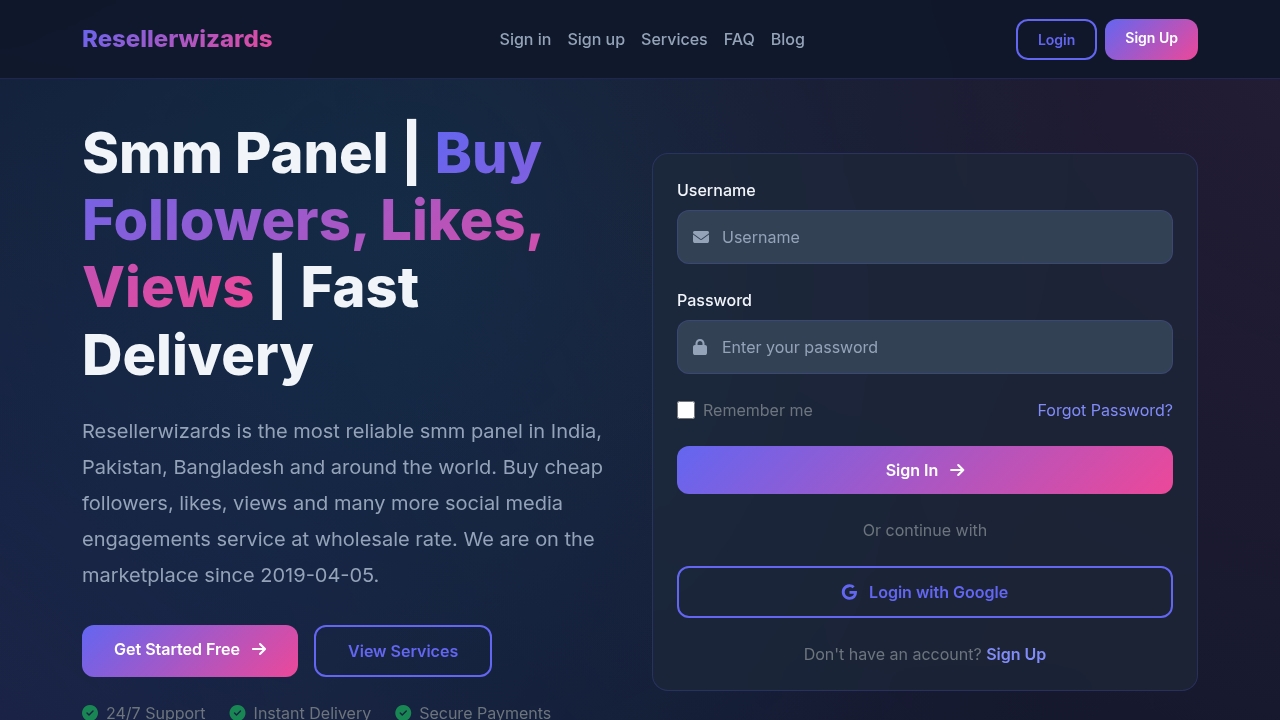
Task: Click the arrow icon on Sign In
Action: [x=957, y=470]
